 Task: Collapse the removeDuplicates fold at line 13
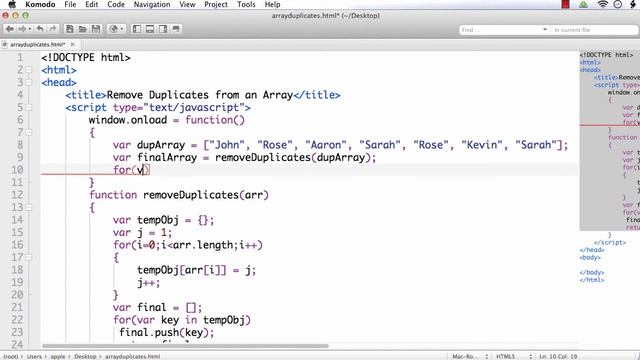pyautogui.click(x=29, y=207)
